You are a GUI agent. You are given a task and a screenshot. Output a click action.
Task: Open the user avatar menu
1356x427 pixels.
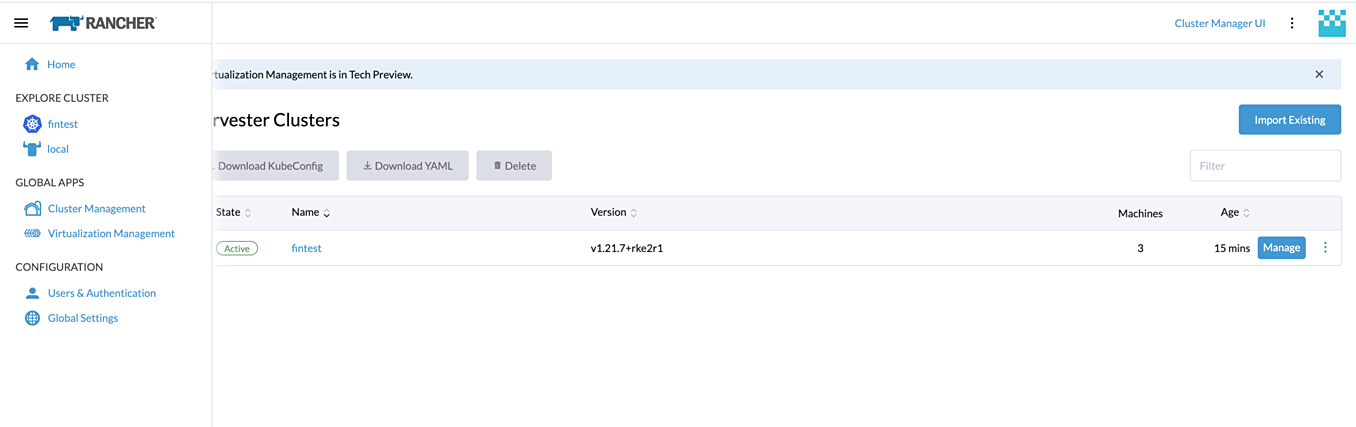pyautogui.click(x=1332, y=23)
